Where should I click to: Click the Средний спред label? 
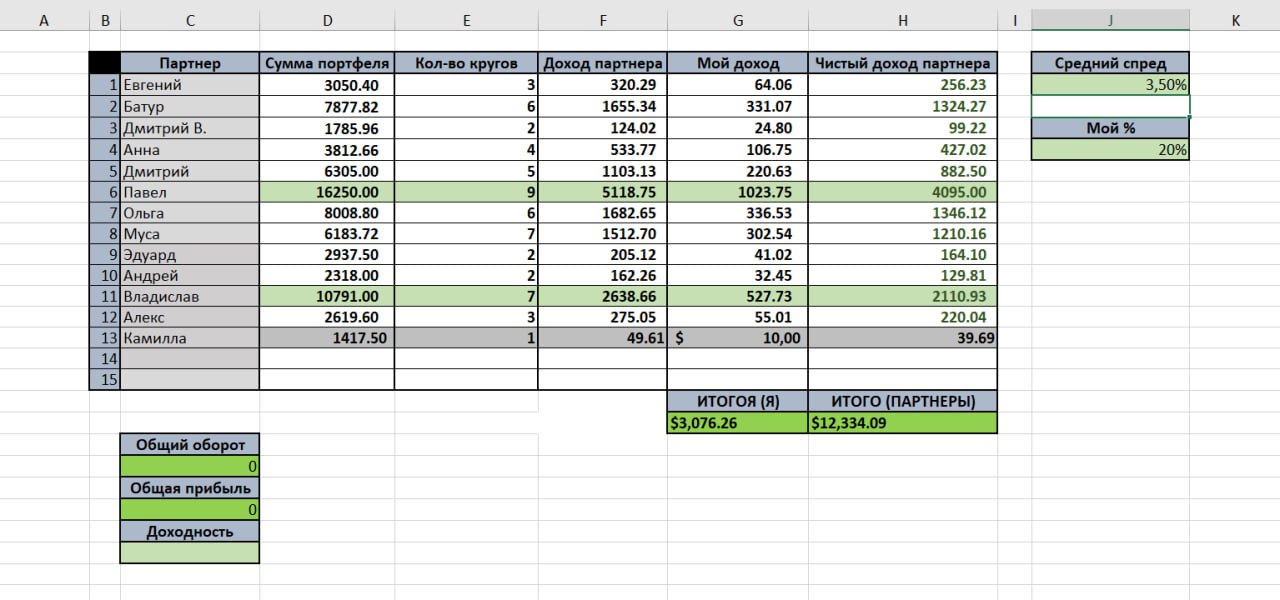[x=1110, y=64]
